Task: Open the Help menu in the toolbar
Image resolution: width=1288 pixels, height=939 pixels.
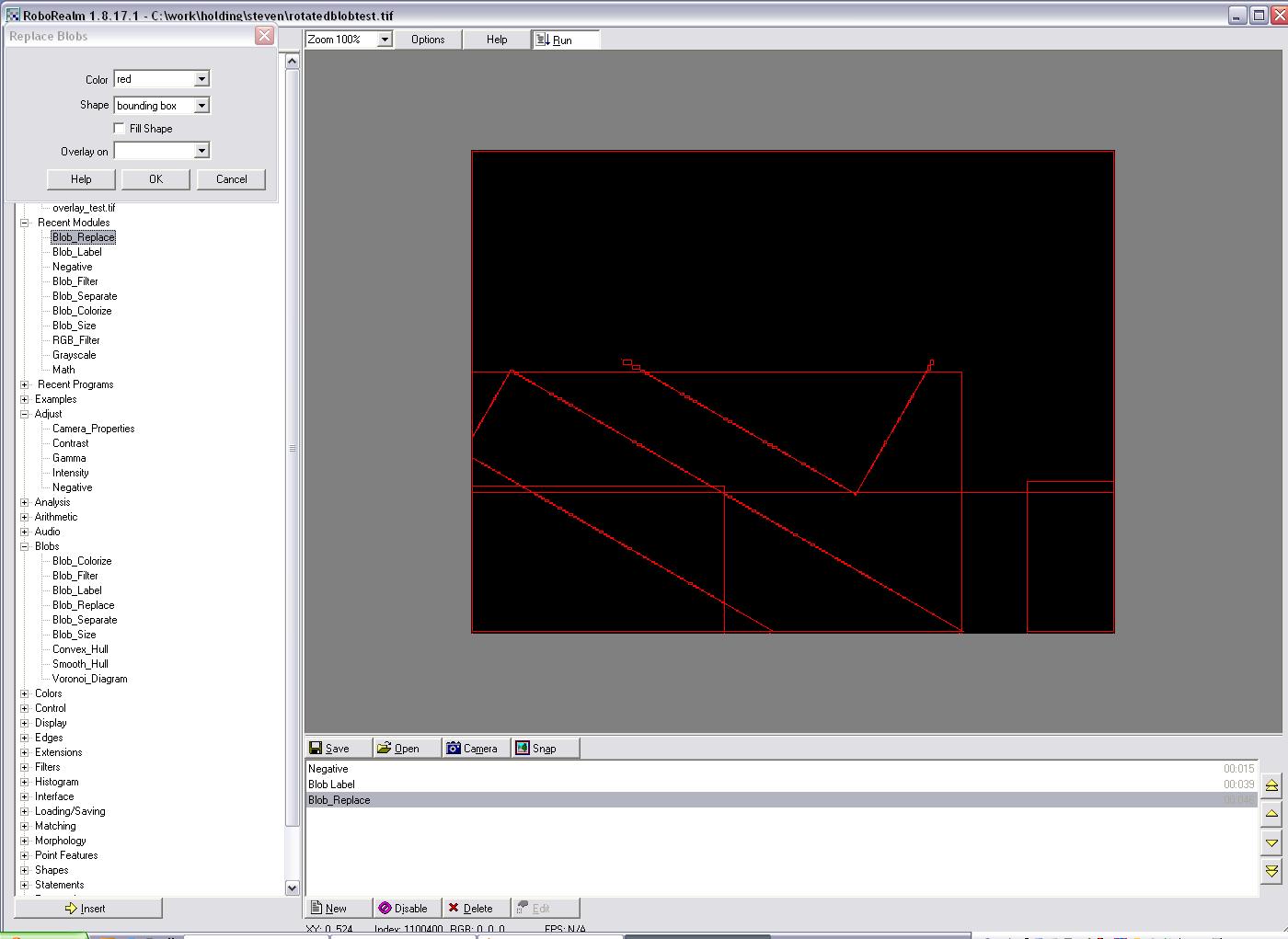Action: pos(497,40)
